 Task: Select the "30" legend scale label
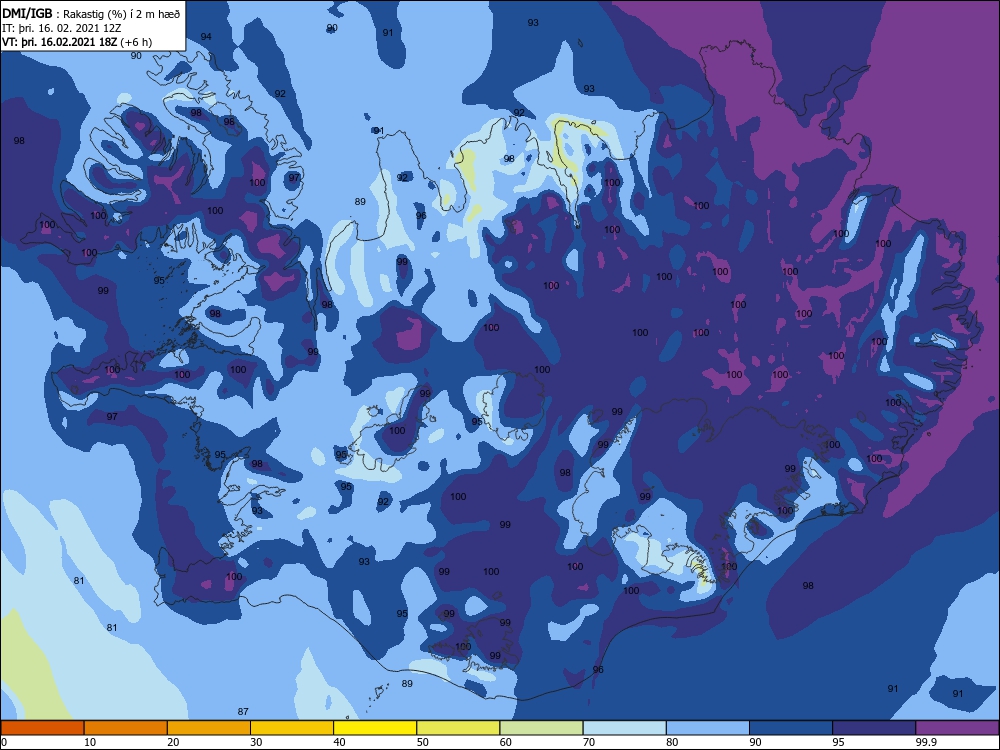pyautogui.click(x=256, y=742)
